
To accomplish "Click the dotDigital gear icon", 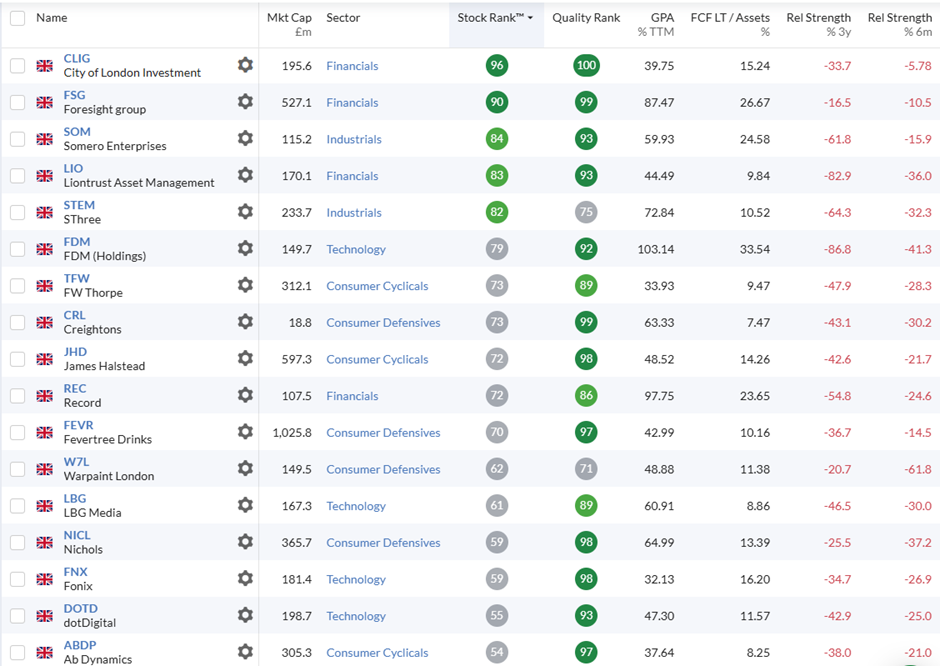I will coord(245,614).
